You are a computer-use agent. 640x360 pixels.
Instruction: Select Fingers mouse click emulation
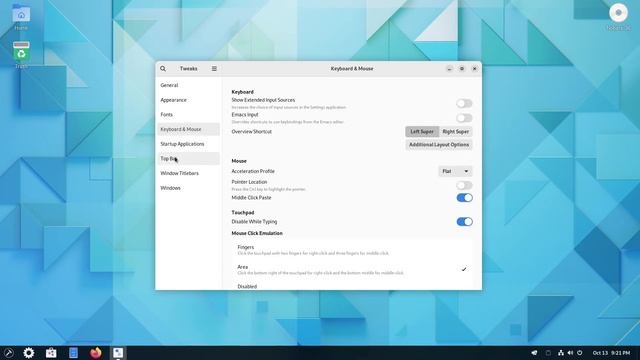click(353, 250)
